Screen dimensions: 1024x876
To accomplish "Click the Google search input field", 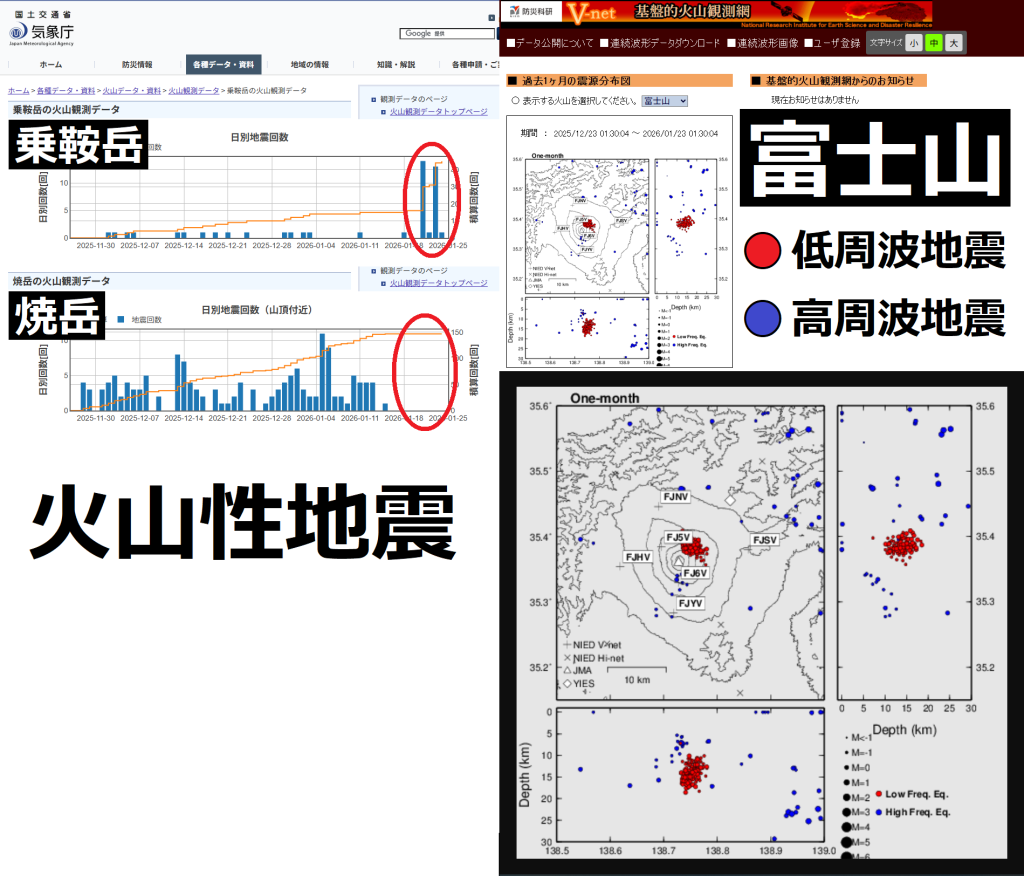I will [x=447, y=33].
